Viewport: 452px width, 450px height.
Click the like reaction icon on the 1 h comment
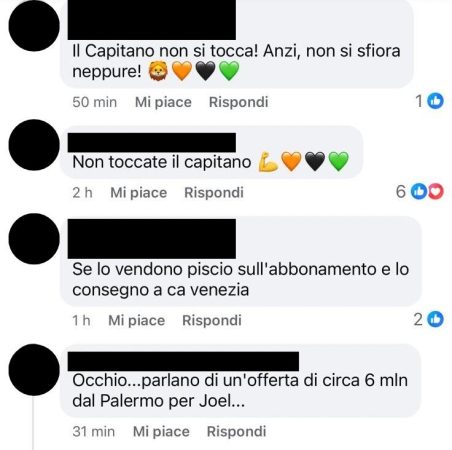pos(435,319)
